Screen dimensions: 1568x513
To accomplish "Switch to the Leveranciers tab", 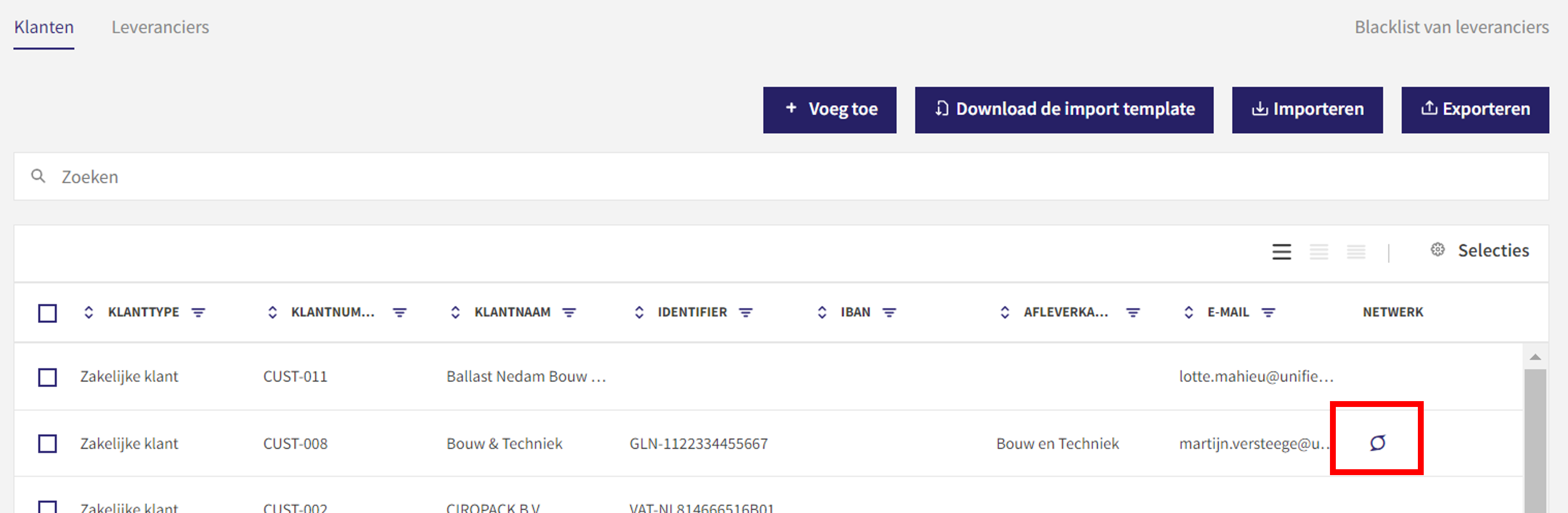I will [x=160, y=28].
